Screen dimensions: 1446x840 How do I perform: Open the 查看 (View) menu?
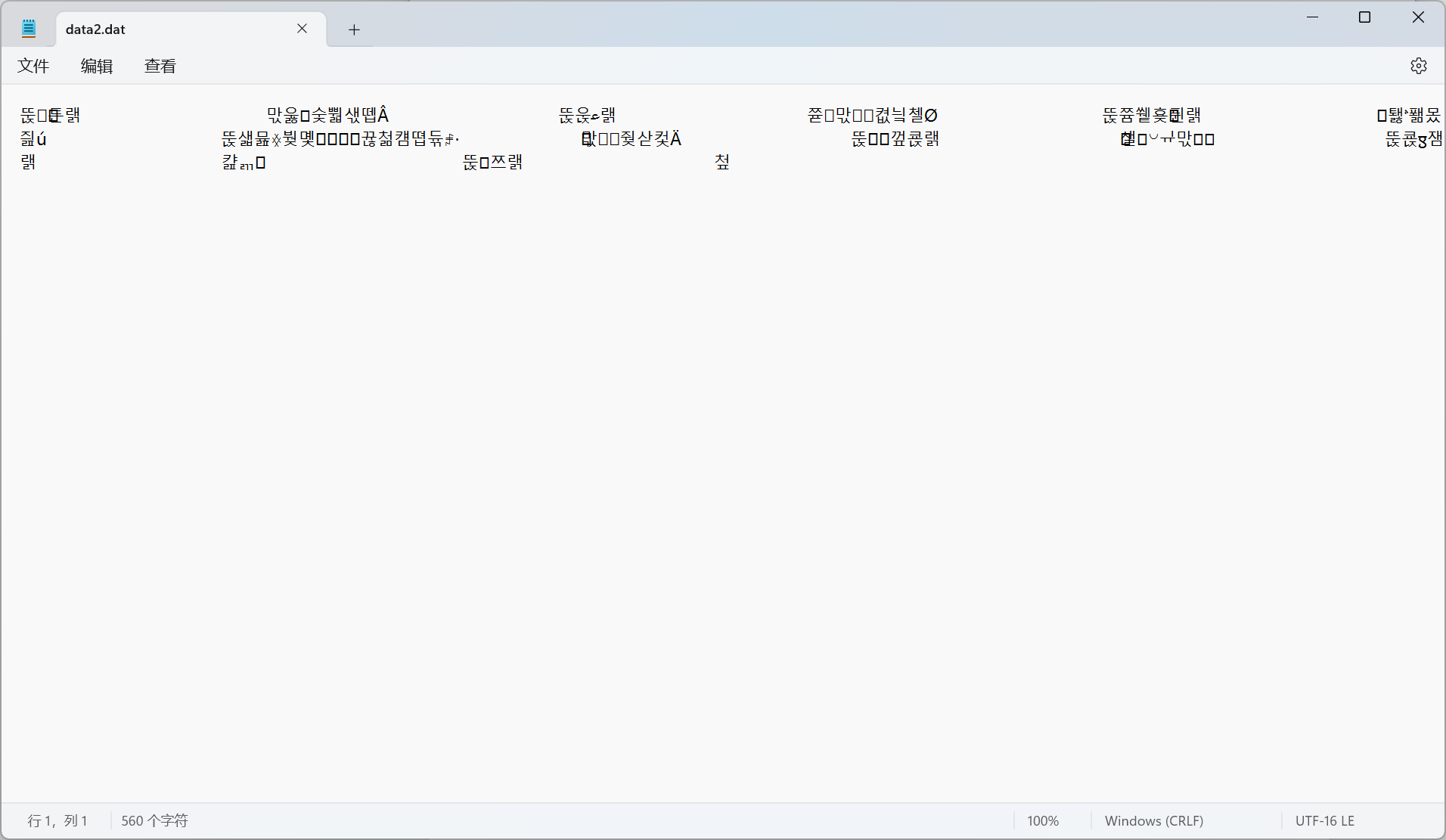160,67
